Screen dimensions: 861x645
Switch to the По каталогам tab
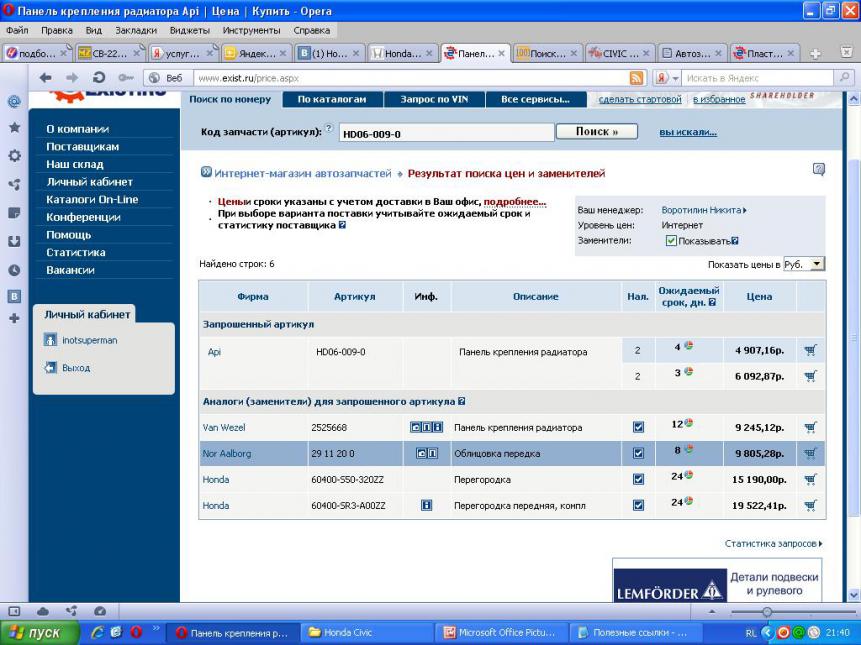(x=331, y=99)
